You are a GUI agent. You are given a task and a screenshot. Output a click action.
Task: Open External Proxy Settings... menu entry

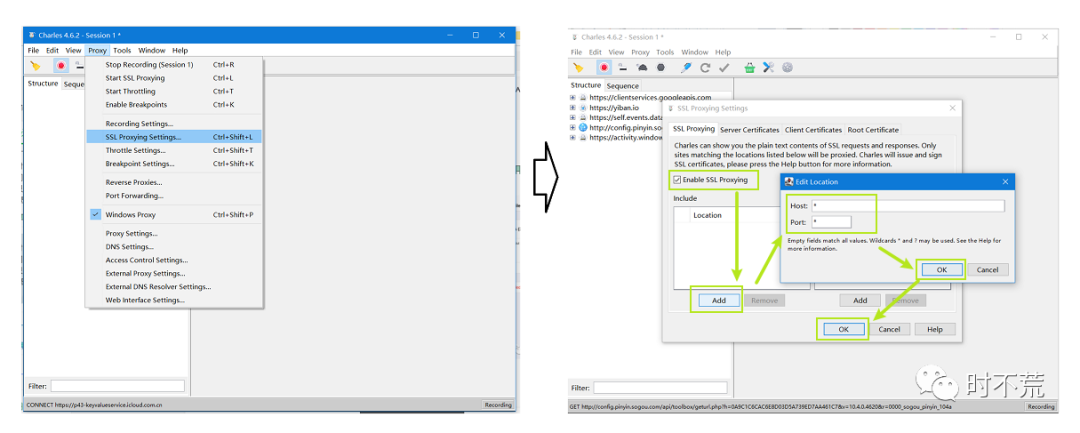pyautogui.click(x=174, y=273)
